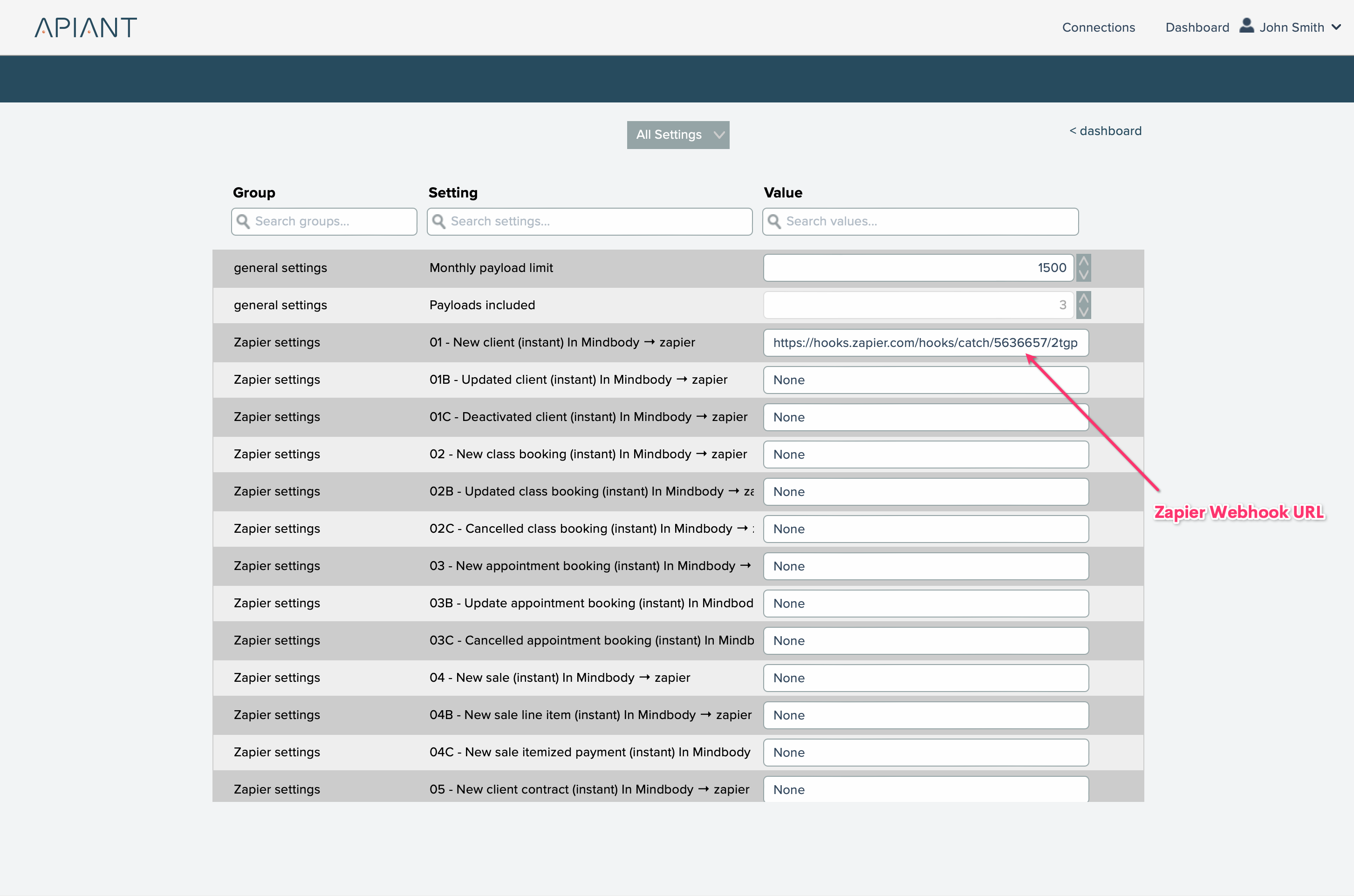Click the '< dashboard' back link
Image resolution: width=1354 pixels, height=896 pixels.
pos(1105,131)
